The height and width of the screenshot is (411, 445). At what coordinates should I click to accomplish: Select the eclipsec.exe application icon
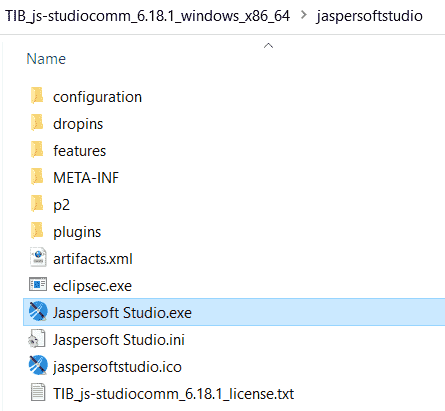(38, 285)
